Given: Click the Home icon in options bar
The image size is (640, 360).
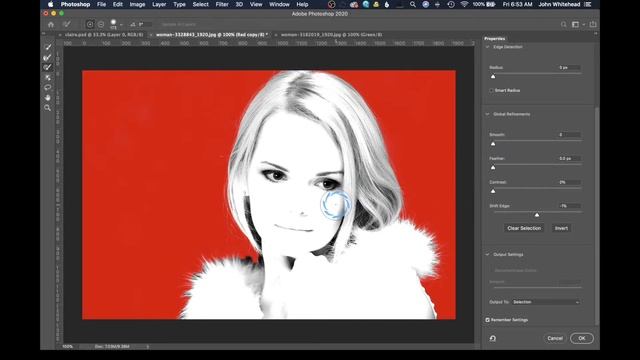Looking at the screenshot, I should pos(51,24).
